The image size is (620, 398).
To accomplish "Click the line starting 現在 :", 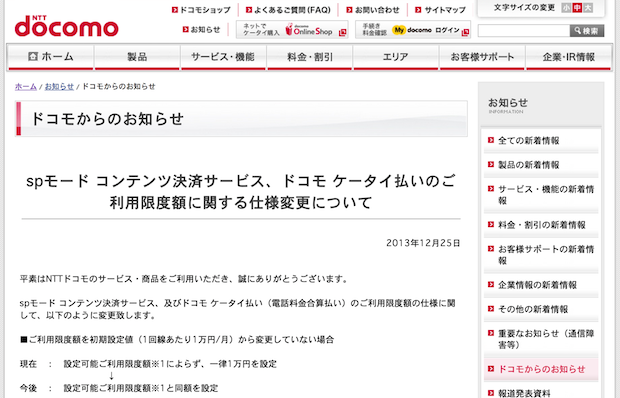I will click(148, 364).
